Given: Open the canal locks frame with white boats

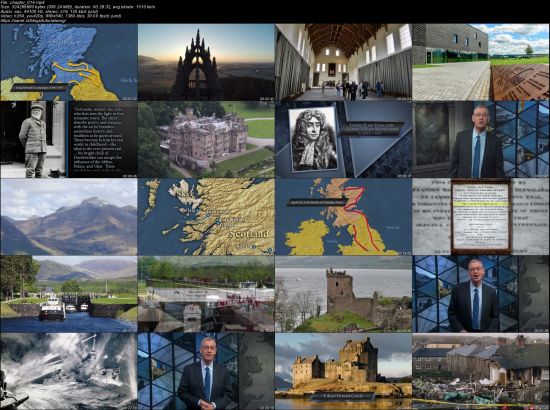Looking at the screenshot, I should click(x=69, y=294).
